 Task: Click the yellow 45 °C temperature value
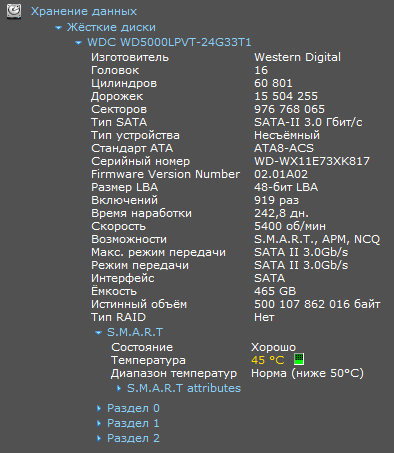pos(268,360)
